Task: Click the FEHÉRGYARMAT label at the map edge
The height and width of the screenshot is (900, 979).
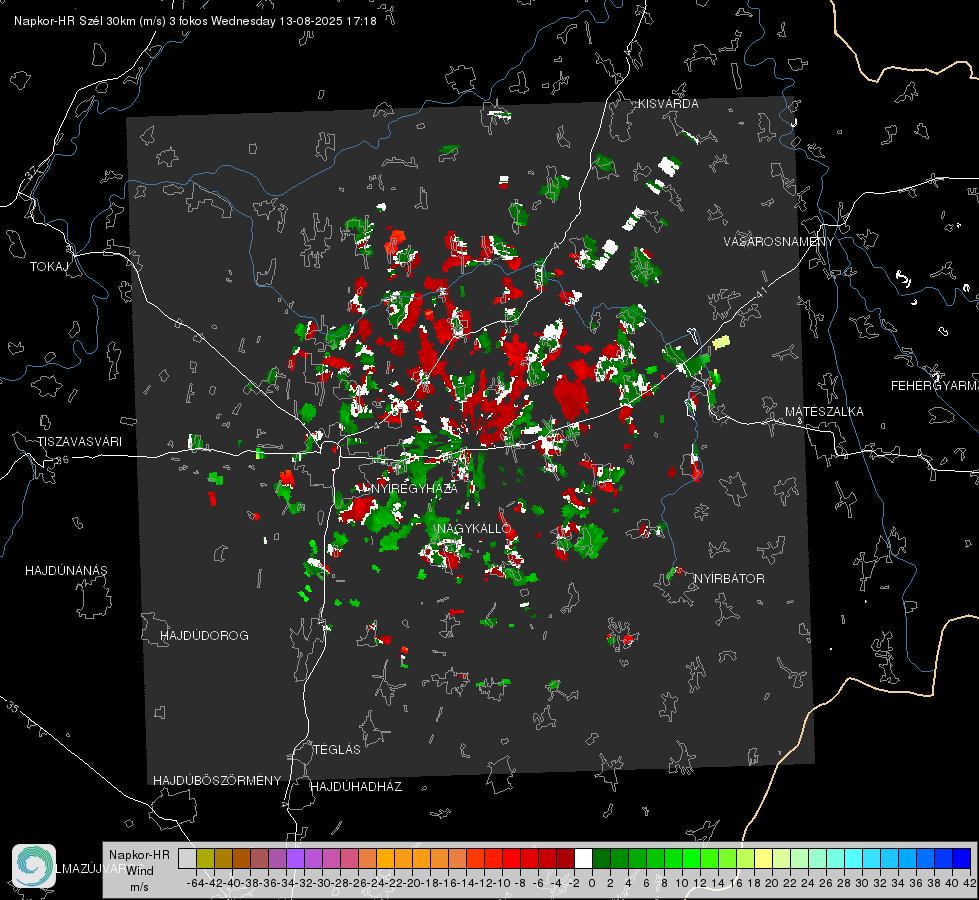Action: pos(935,386)
